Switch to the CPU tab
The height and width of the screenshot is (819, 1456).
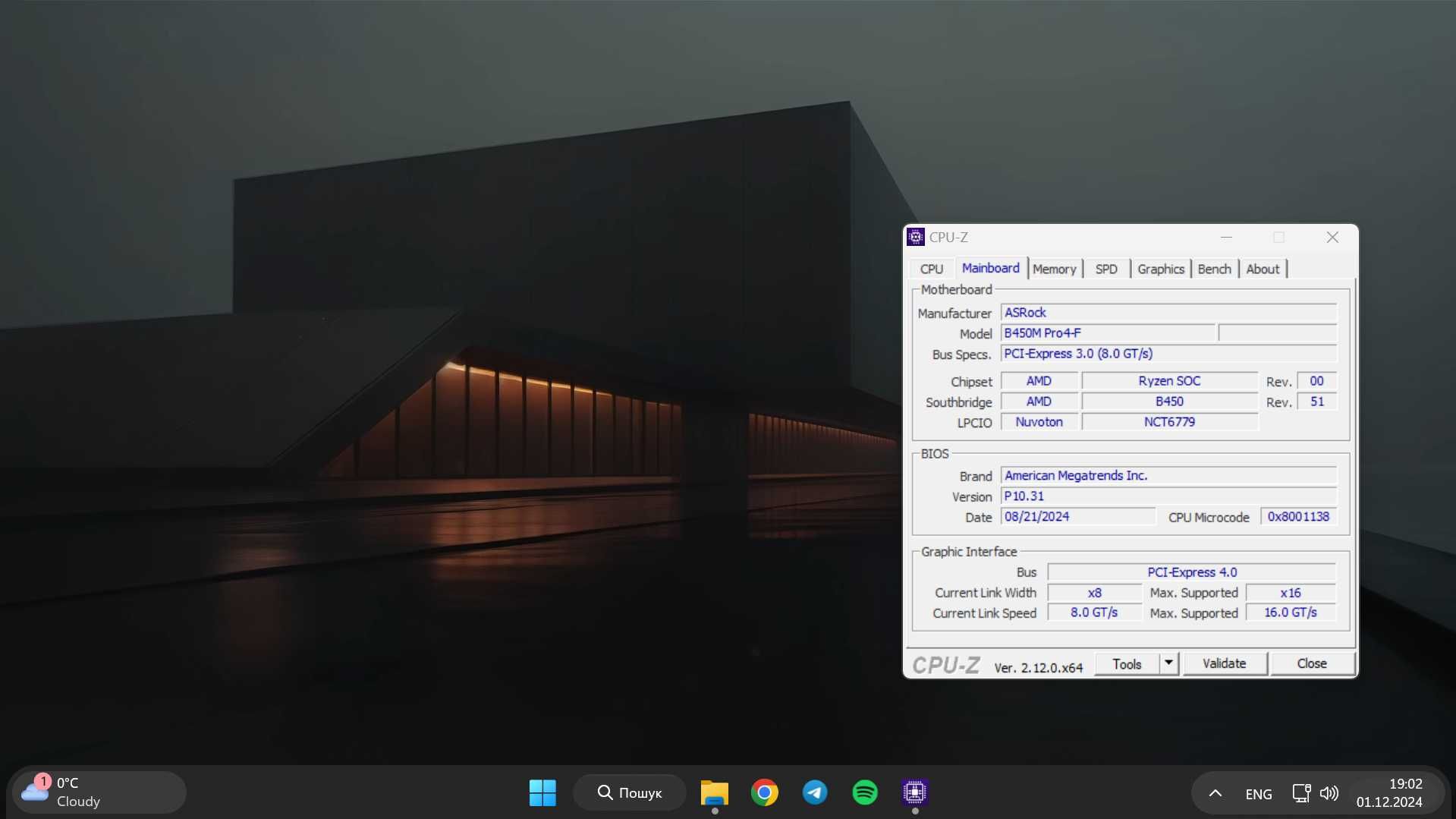pyautogui.click(x=931, y=269)
